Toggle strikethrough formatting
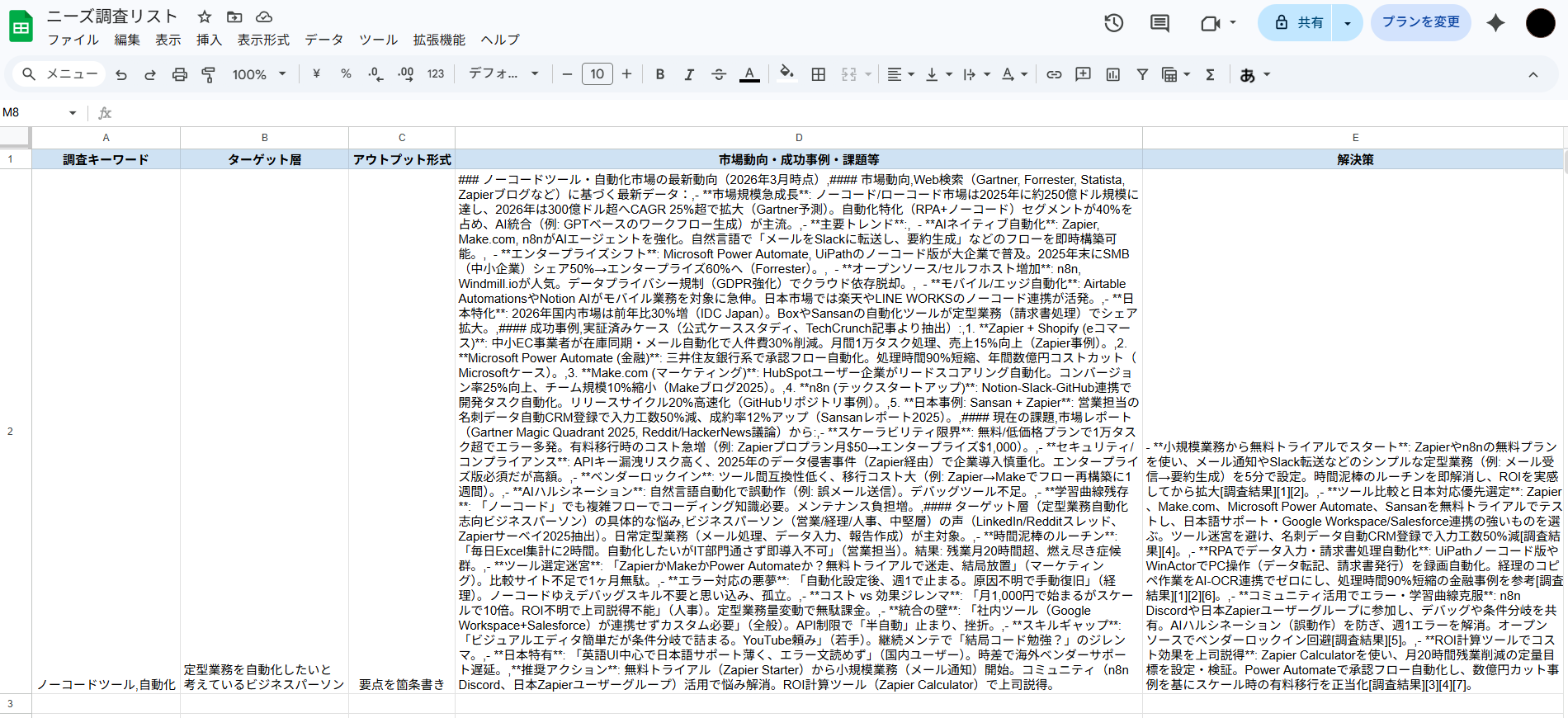 click(719, 74)
